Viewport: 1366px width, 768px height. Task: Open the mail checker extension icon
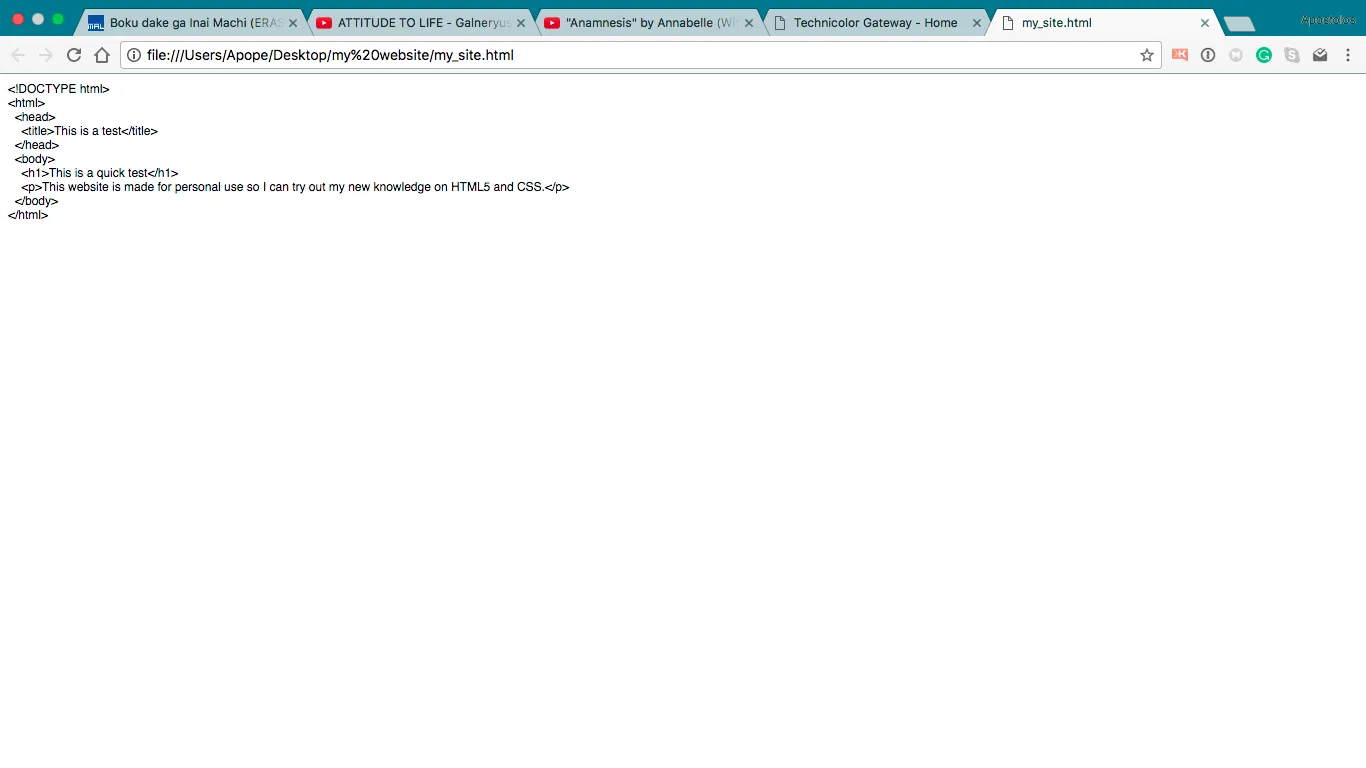[x=1320, y=55]
